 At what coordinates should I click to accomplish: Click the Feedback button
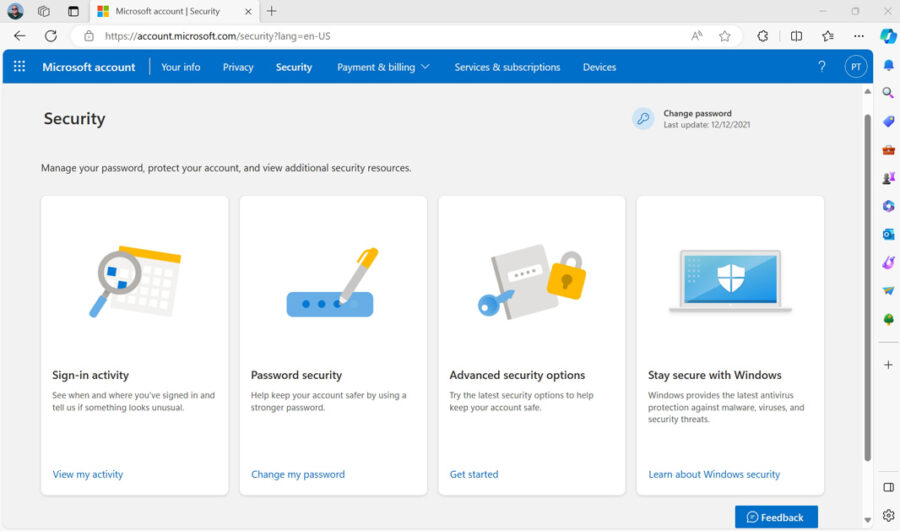776,517
